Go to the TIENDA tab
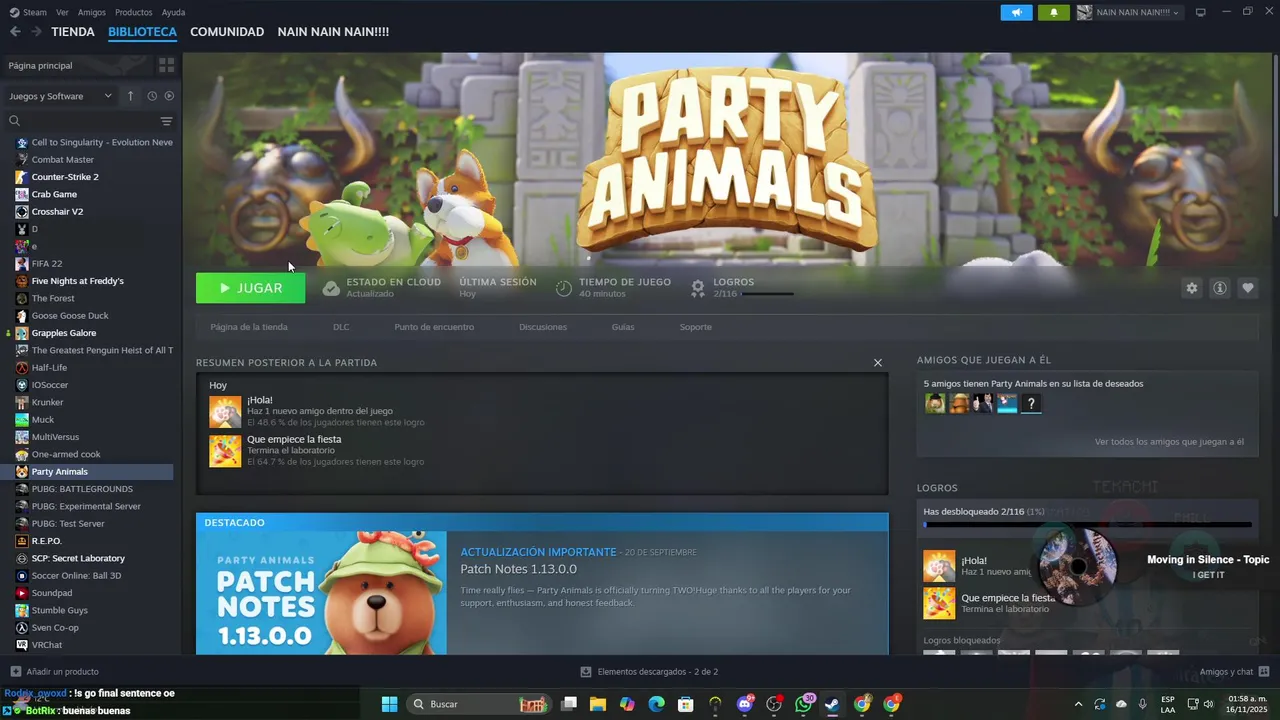 [73, 32]
